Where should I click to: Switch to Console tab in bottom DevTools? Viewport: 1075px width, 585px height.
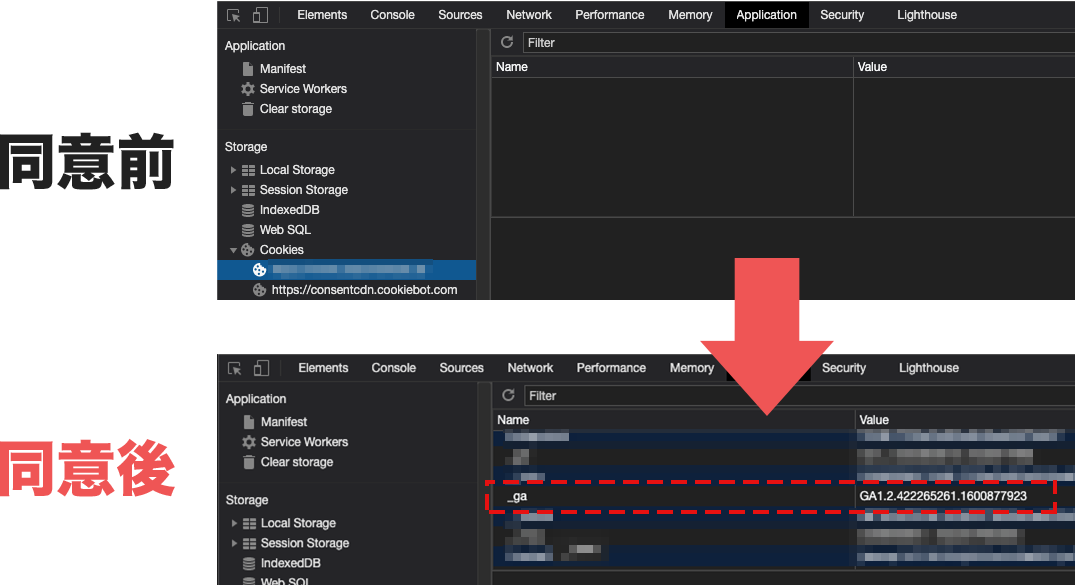pyautogui.click(x=394, y=368)
